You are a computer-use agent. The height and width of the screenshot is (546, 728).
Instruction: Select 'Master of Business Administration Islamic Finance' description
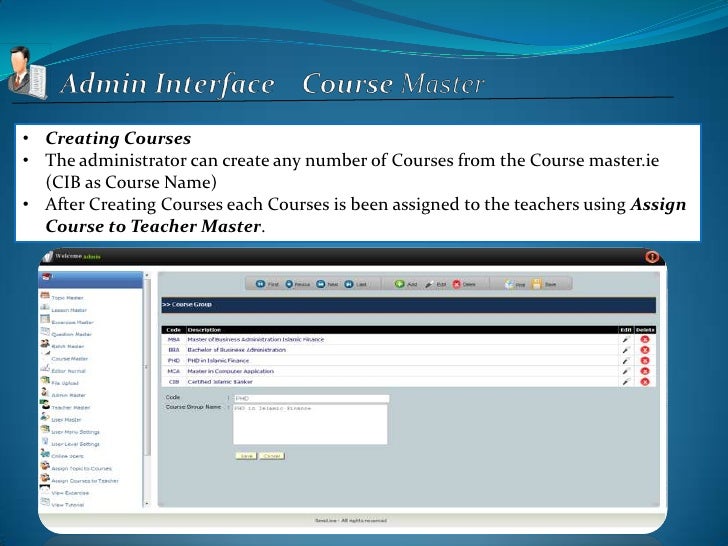tap(256, 339)
